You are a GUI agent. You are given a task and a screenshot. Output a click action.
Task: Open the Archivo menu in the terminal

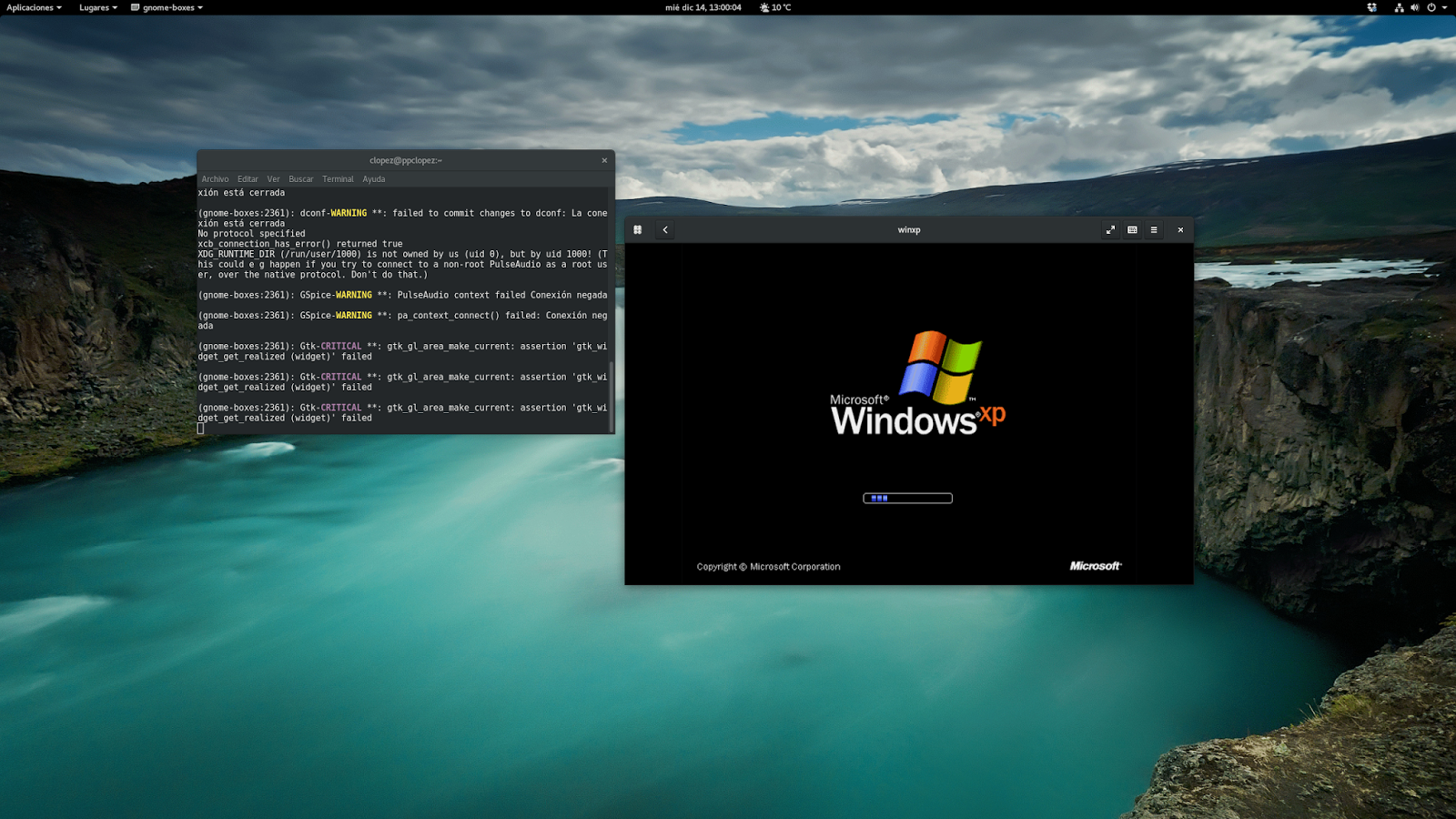[x=216, y=179]
